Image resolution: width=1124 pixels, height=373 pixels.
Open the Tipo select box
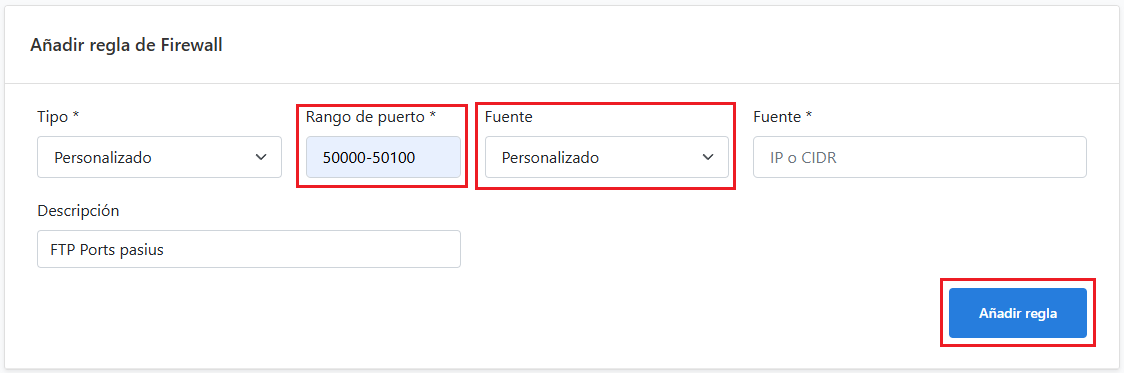click(x=159, y=157)
